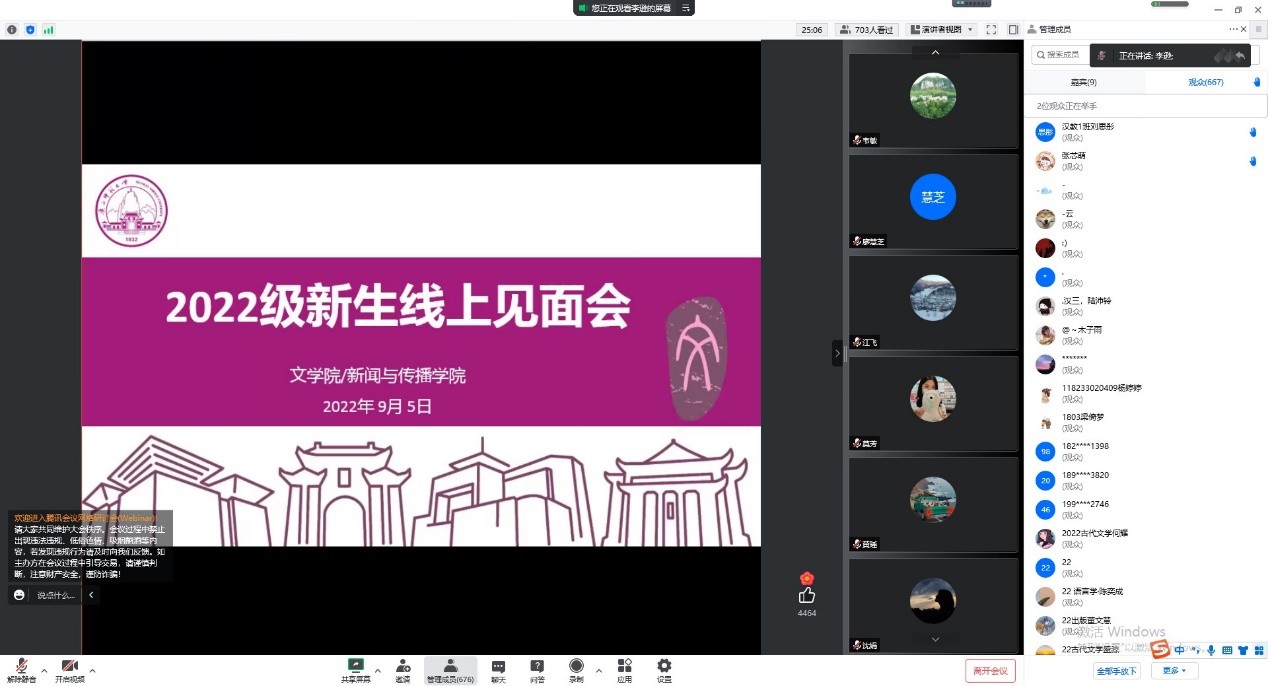The height and width of the screenshot is (686, 1268).
Task: Click the leave meeting (离开会议) button
Action: click(x=990, y=671)
